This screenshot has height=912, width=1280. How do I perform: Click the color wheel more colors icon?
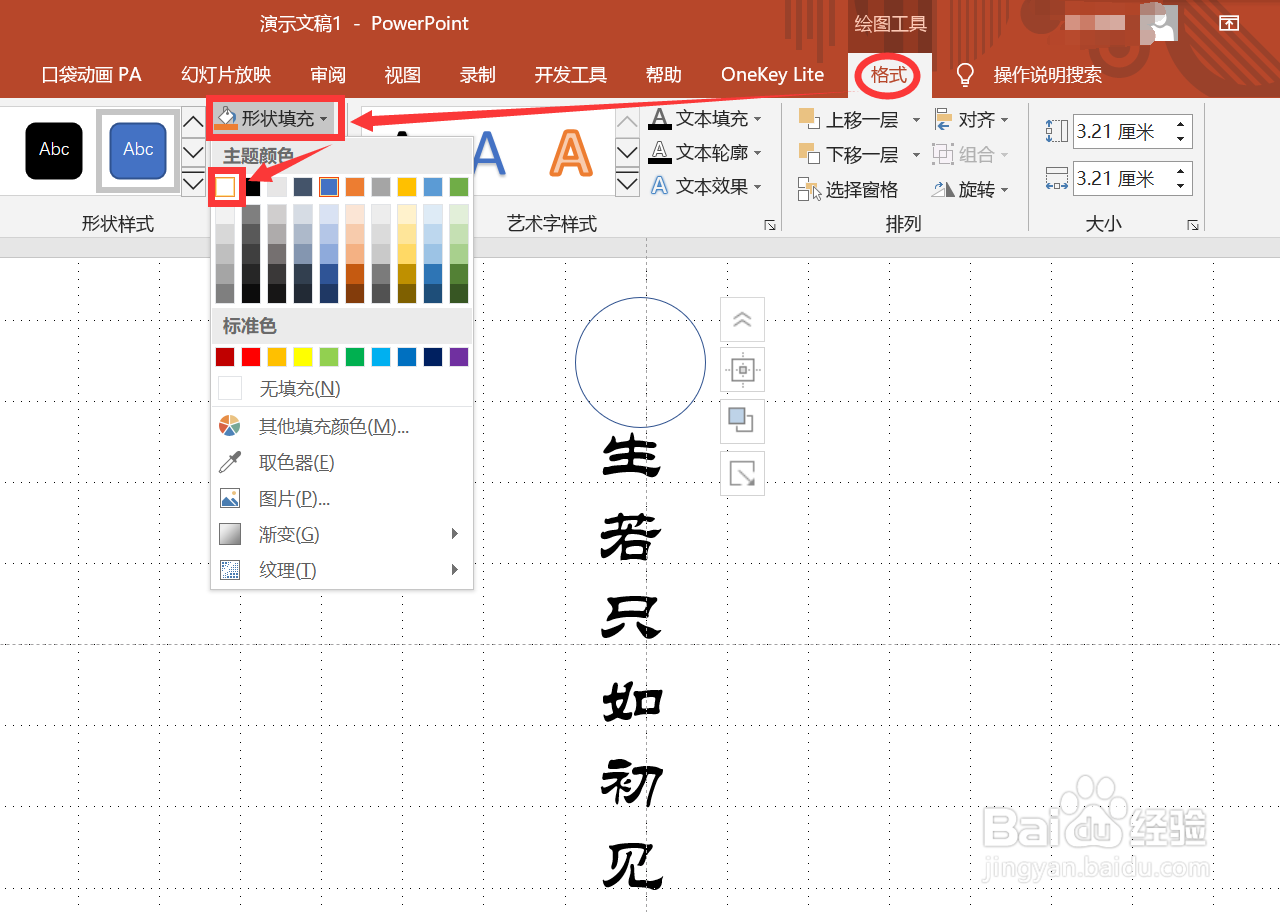pyautogui.click(x=230, y=427)
